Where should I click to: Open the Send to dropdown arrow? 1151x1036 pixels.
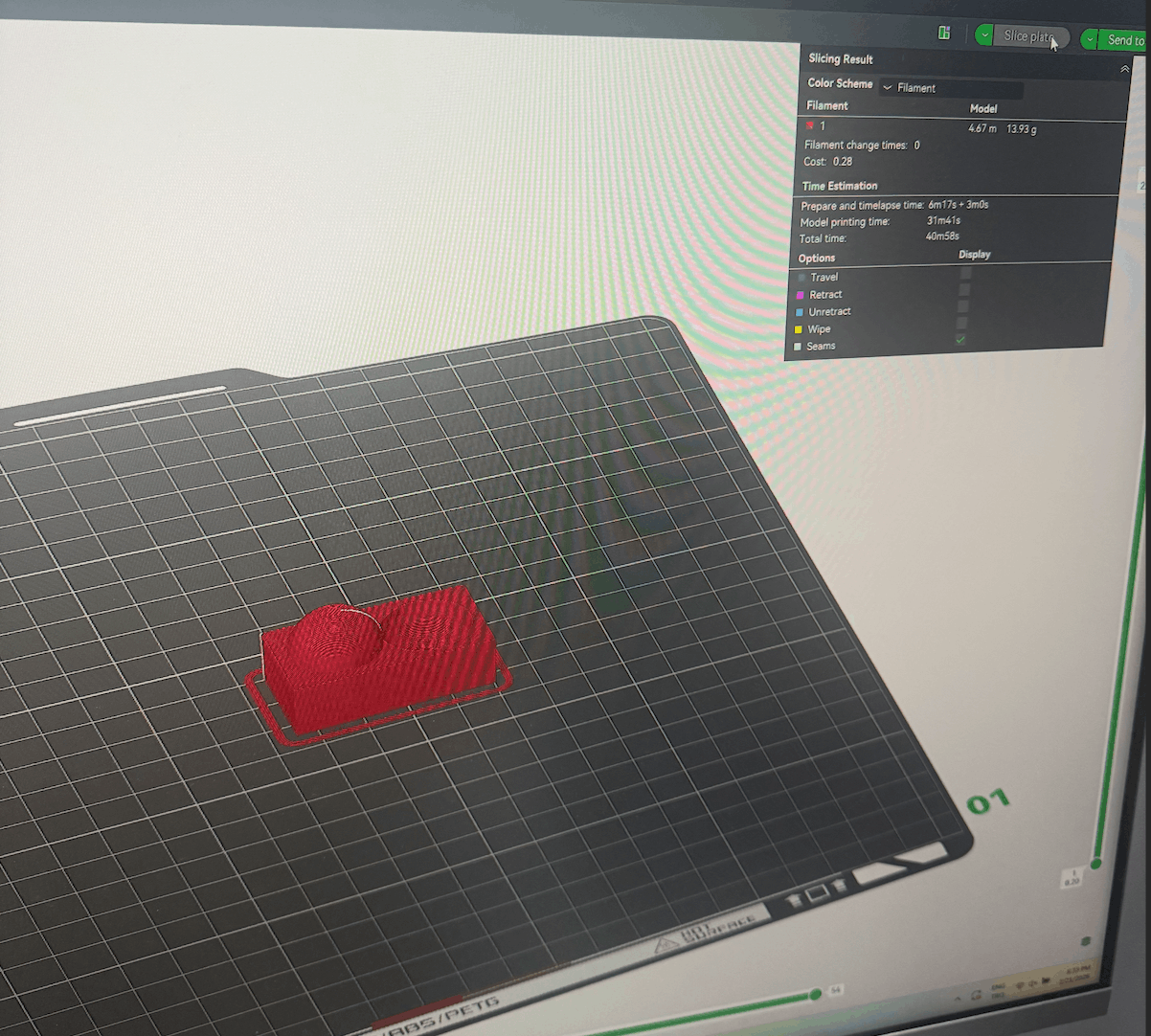point(1090,39)
